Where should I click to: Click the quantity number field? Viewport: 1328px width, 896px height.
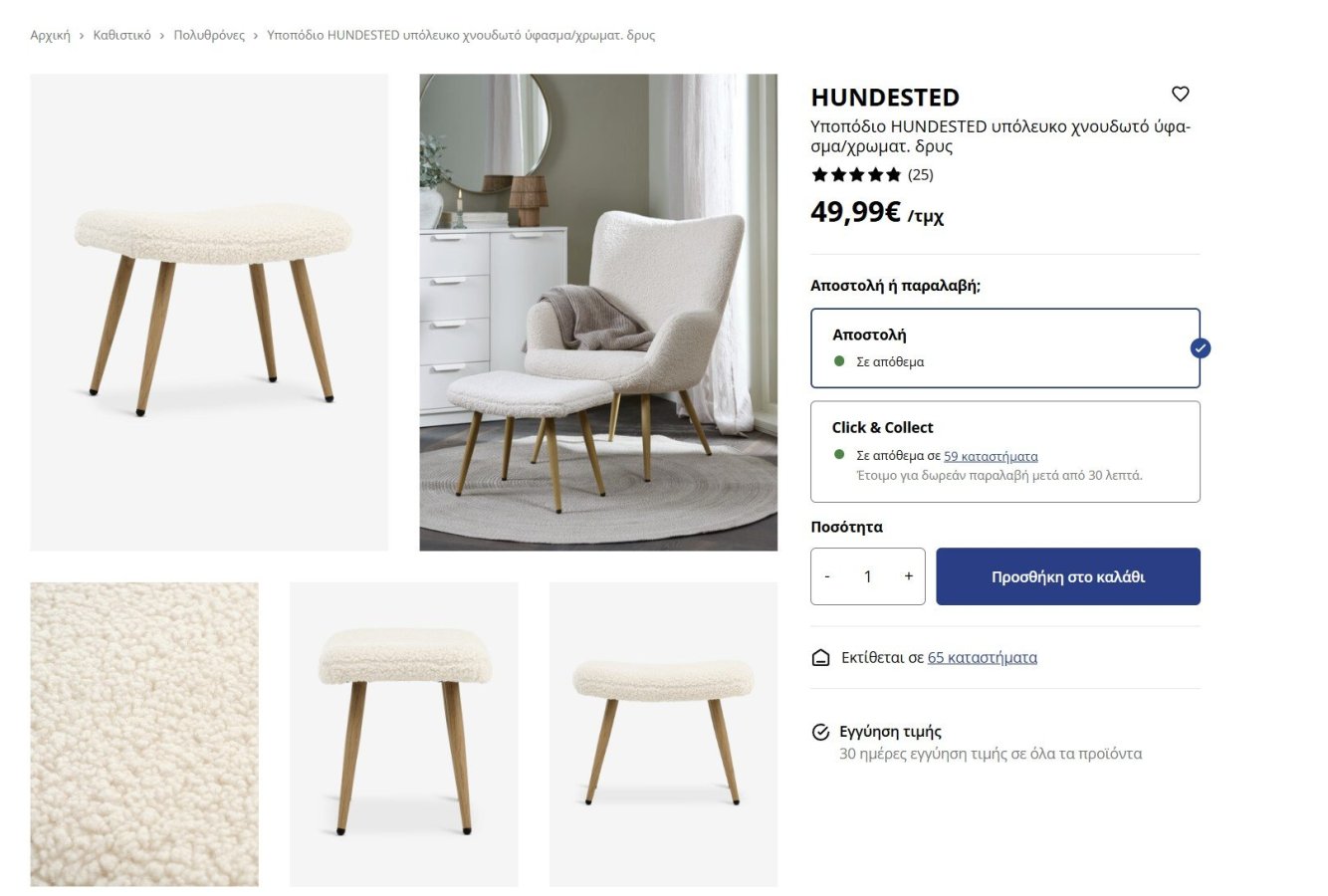868,576
